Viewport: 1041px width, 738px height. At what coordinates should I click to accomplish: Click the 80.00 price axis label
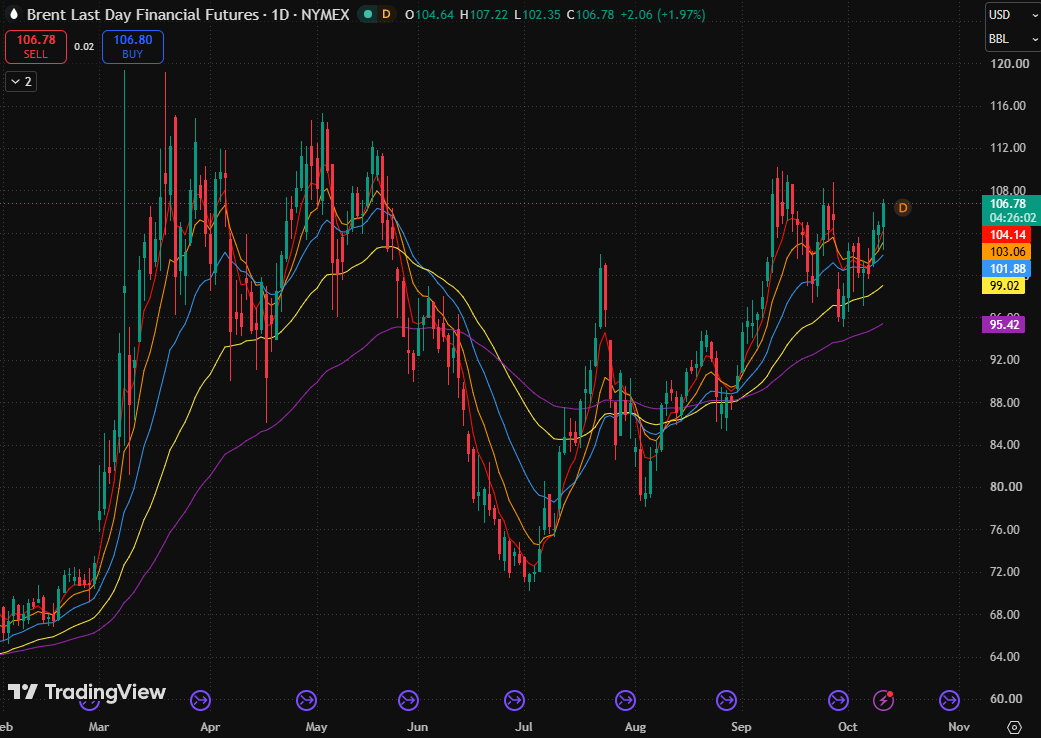tap(1006, 486)
